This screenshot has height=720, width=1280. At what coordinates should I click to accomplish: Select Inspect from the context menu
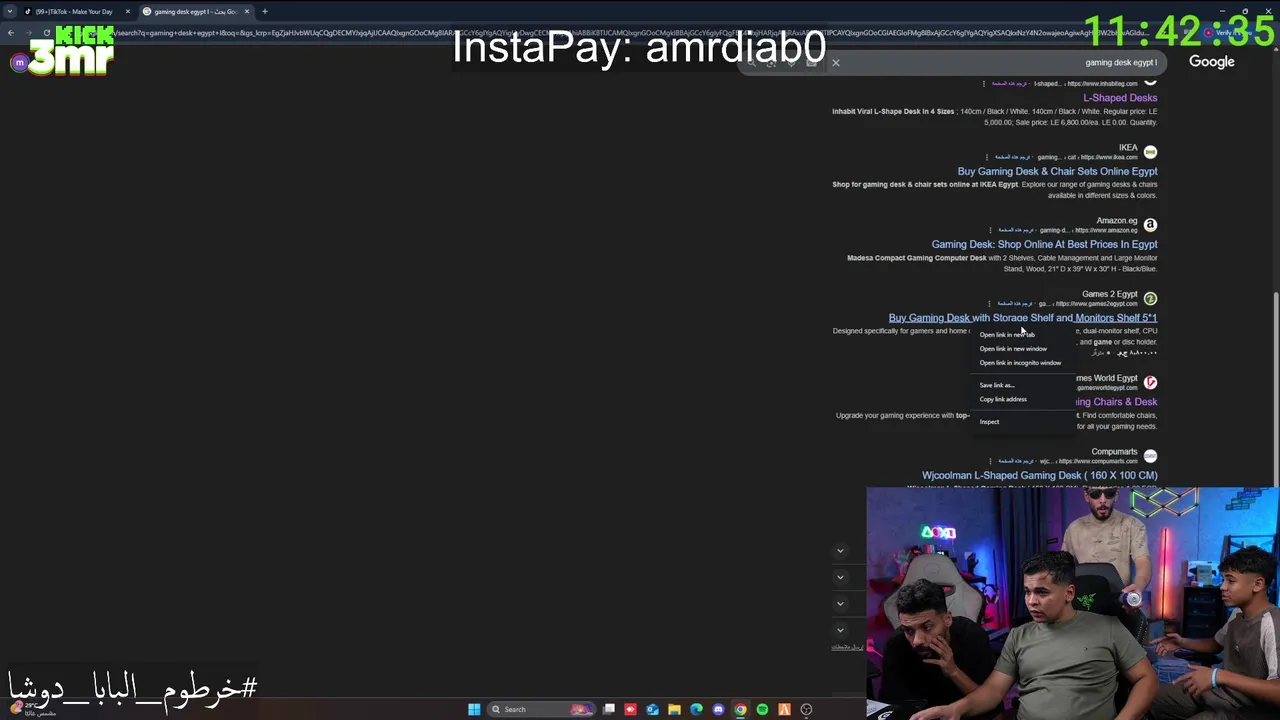(1022, 422)
